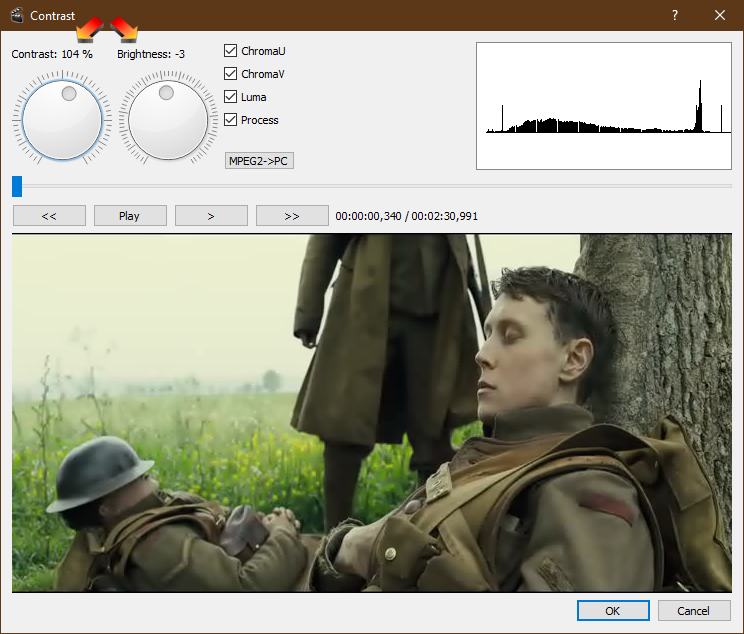Adjust the Brightness dial knob
Image resolution: width=744 pixels, height=634 pixels.
[168, 119]
